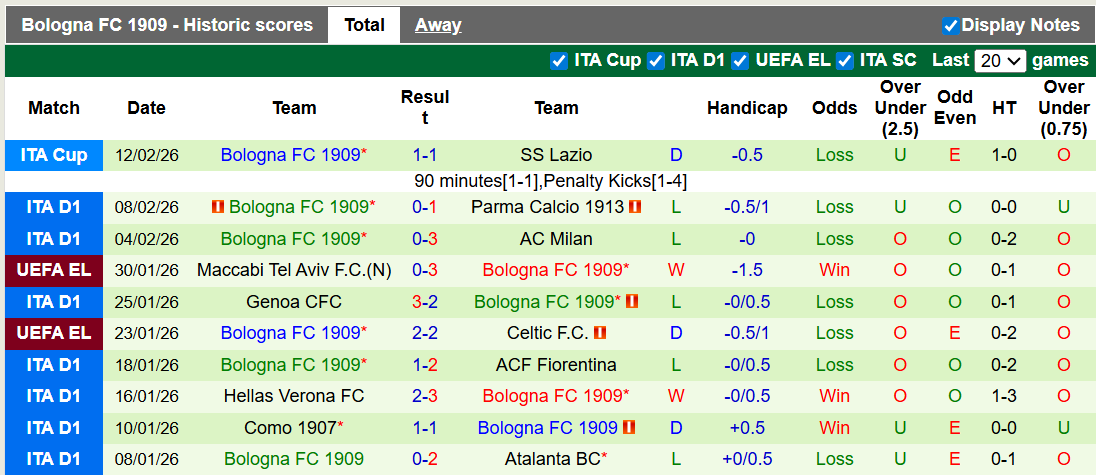
Task: Click the 0-3 result against AC Milan
Action: [425, 239]
